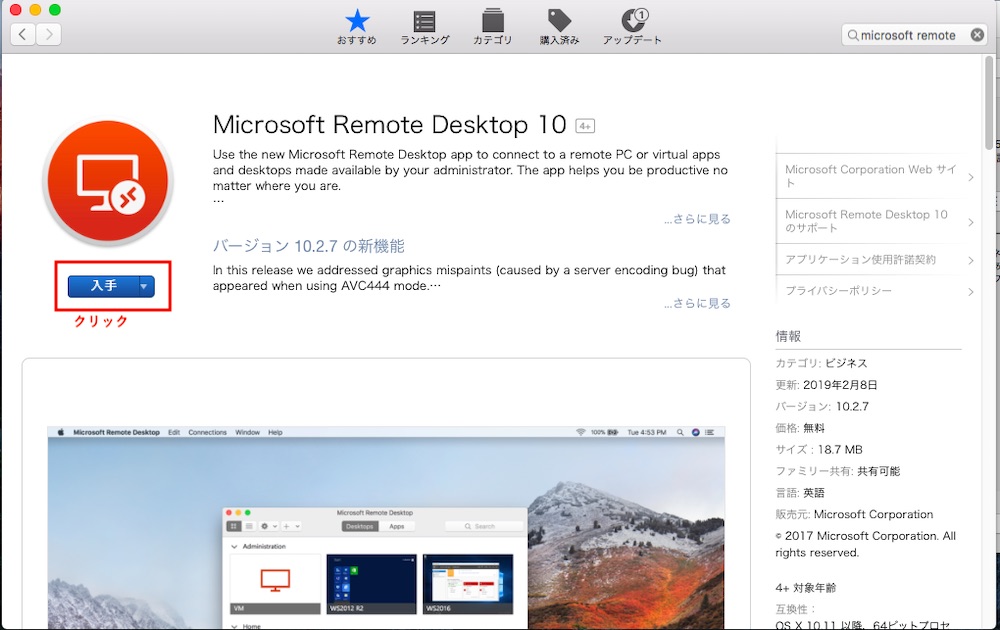
Task: Open the おすすめ (Featured) star tab
Action: click(x=357, y=27)
